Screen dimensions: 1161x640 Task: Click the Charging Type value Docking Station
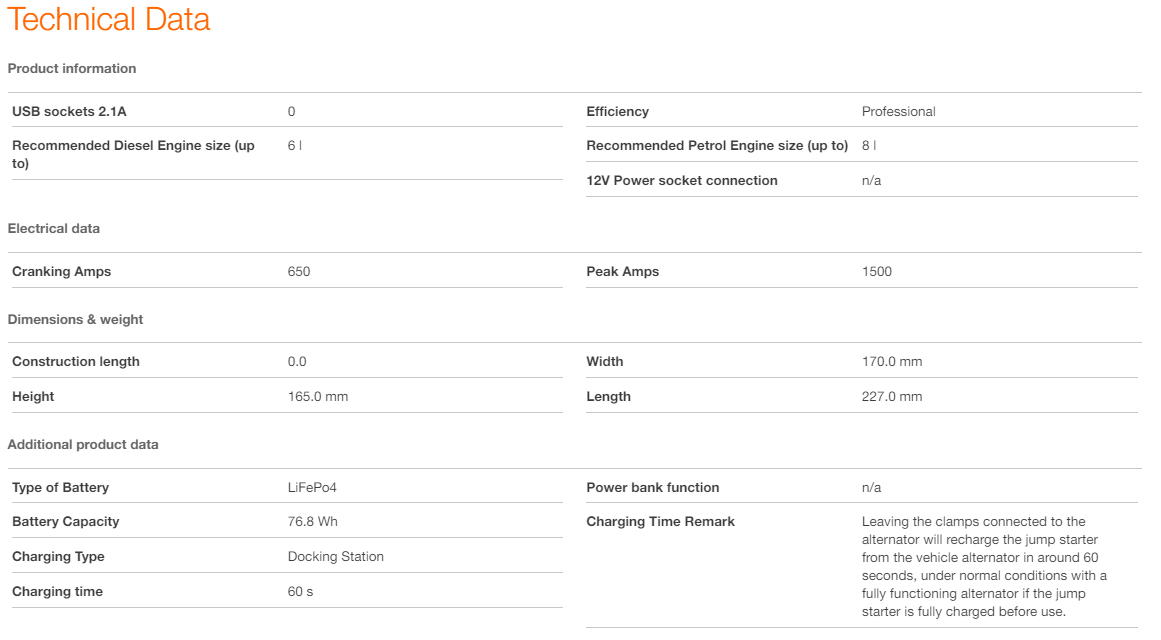coord(335,557)
